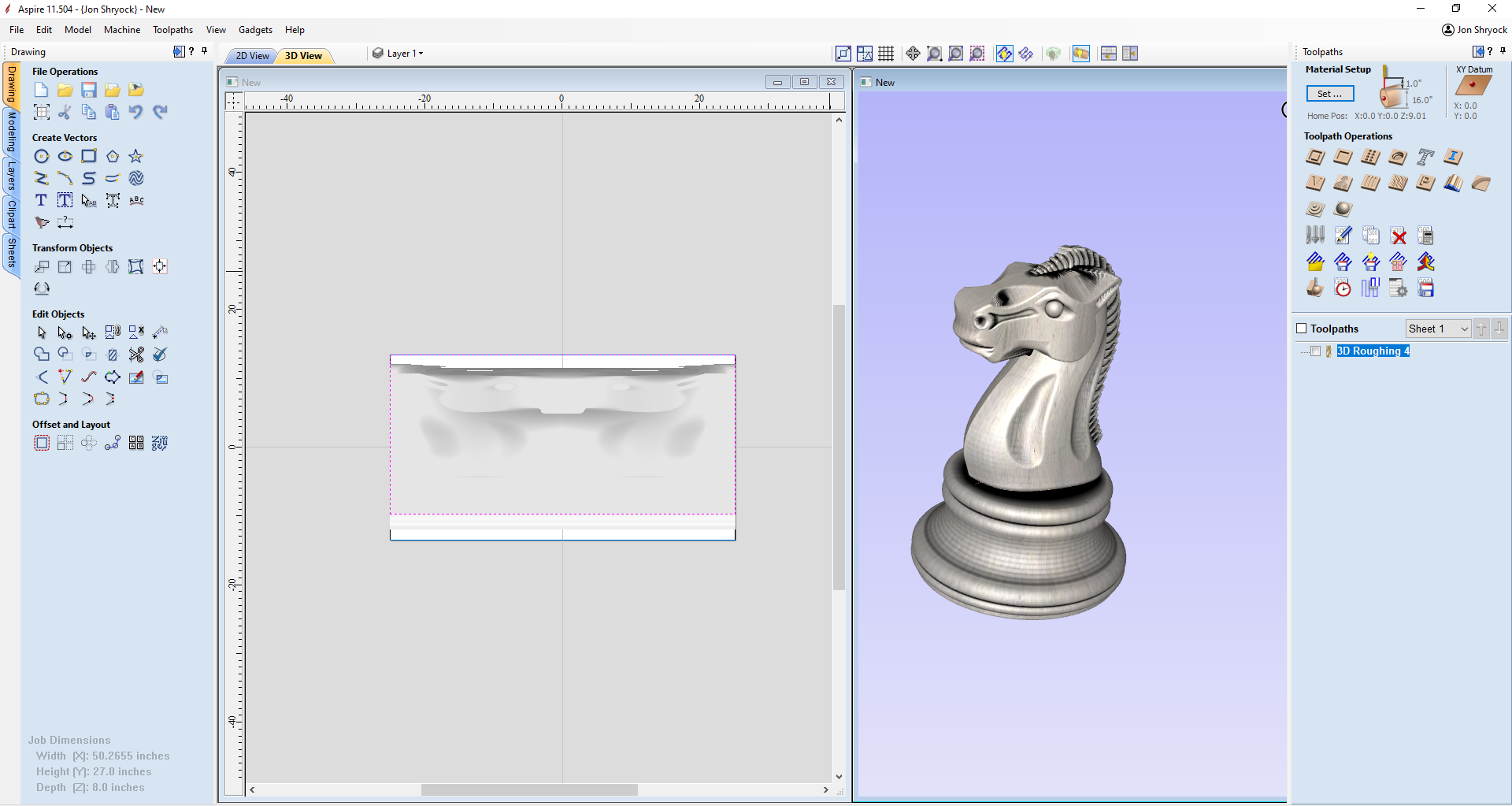Open the Profile Toolpath operation
The height and width of the screenshot is (806, 1512).
pos(1315,158)
